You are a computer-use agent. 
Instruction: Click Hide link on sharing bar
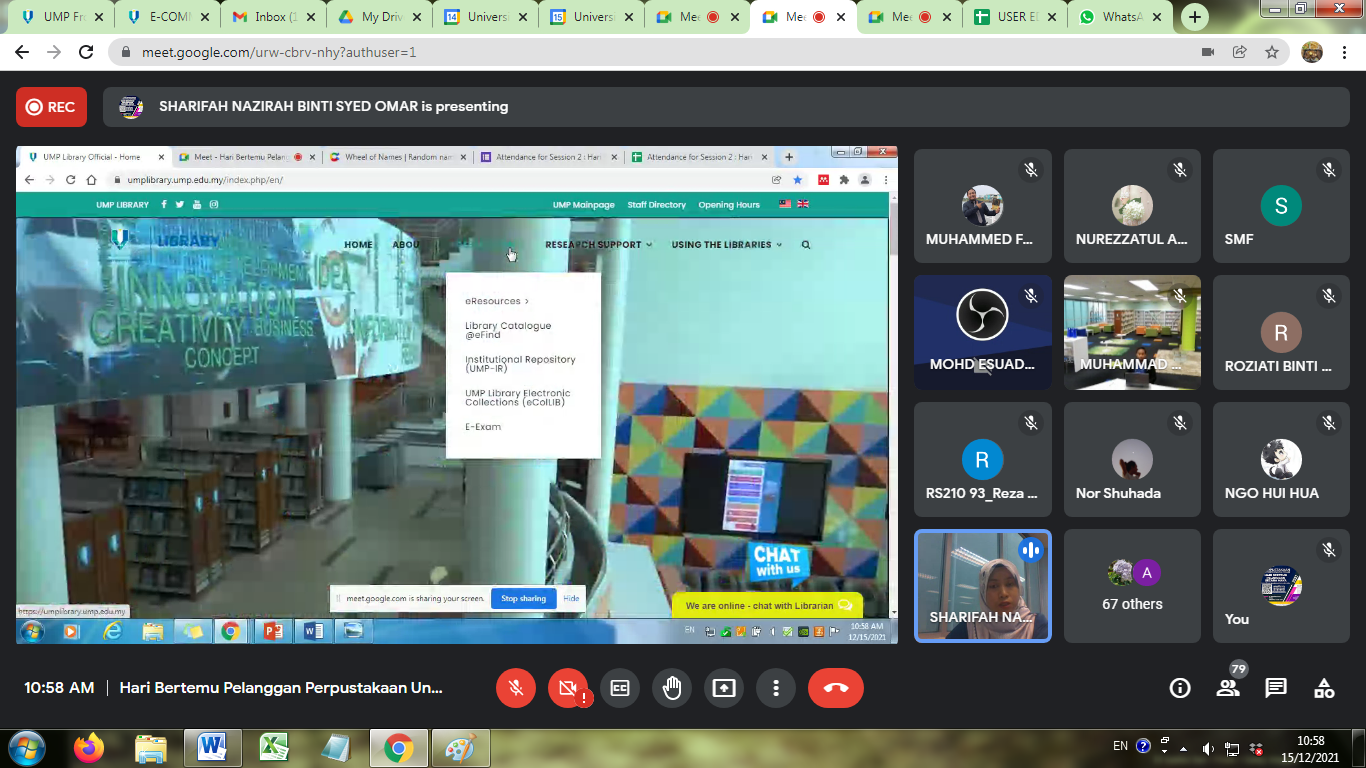(x=571, y=599)
